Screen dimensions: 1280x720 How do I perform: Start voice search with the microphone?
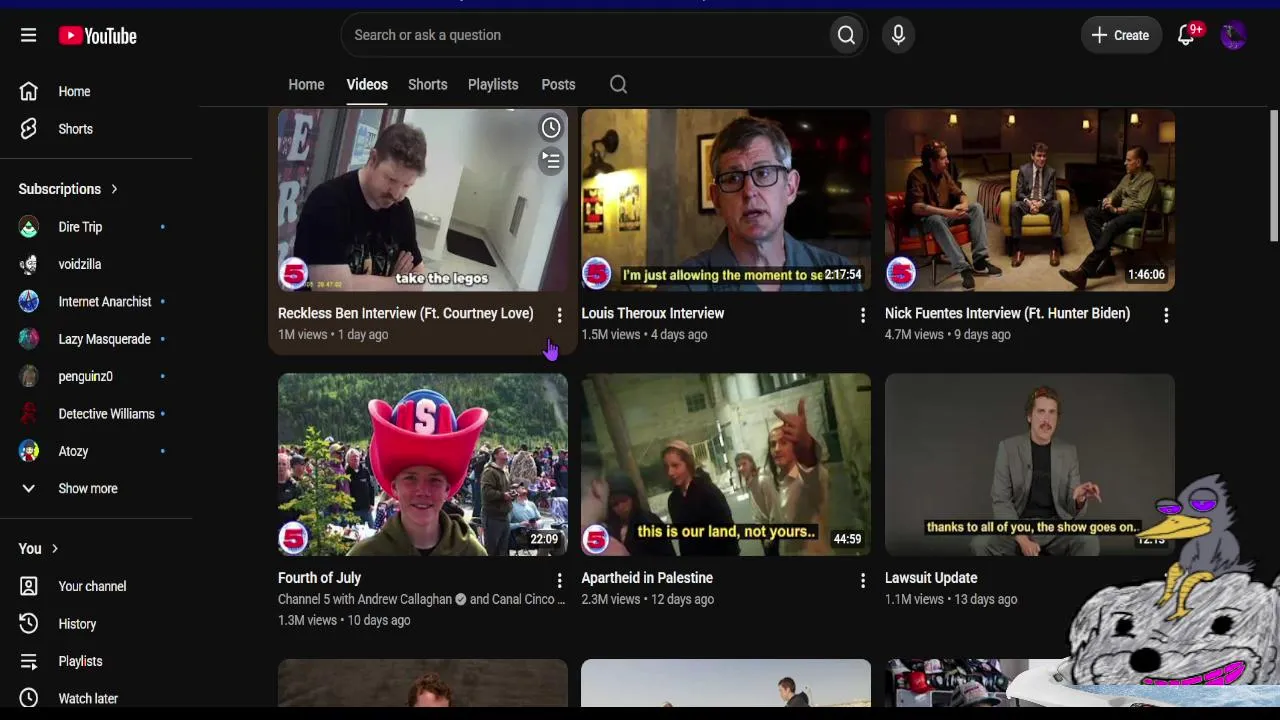pyautogui.click(x=898, y=35)
